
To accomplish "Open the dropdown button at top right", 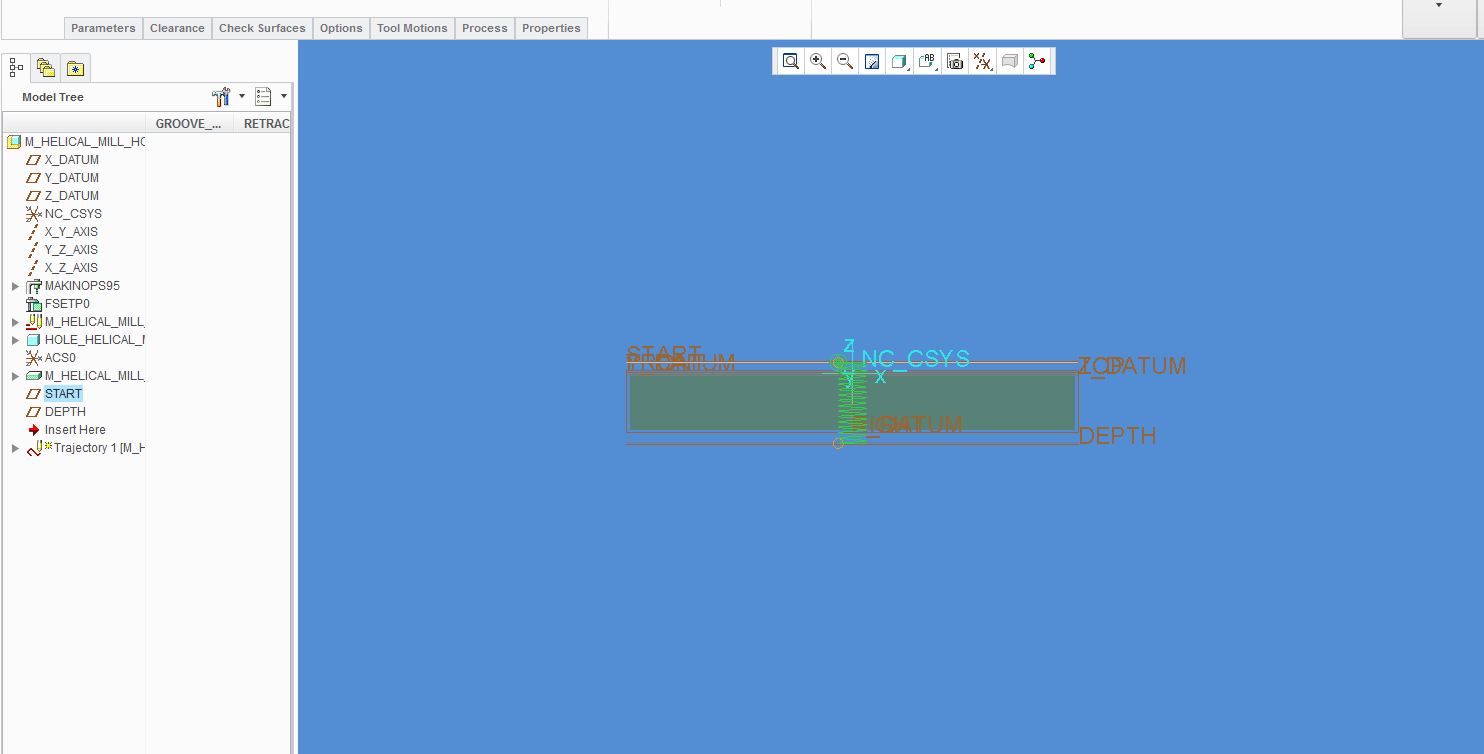I will [1439, 6].
